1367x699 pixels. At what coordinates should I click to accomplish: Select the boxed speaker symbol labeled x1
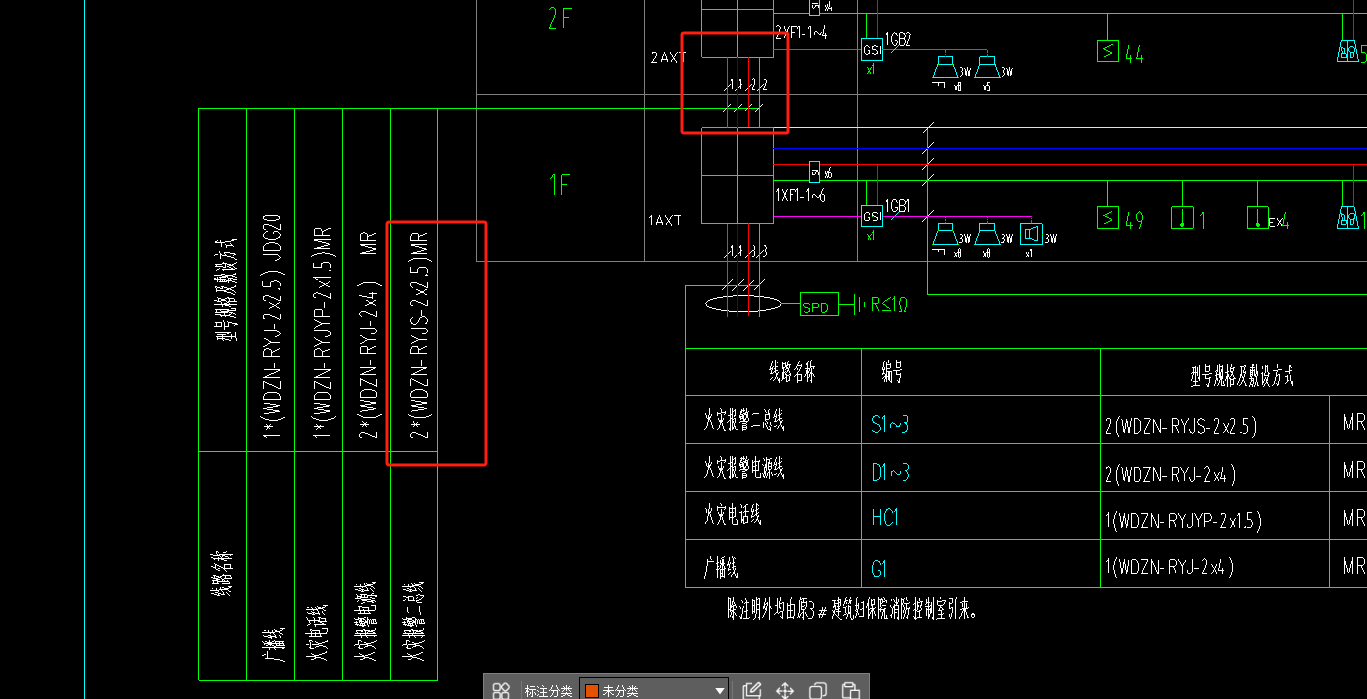pos(1032,234)
